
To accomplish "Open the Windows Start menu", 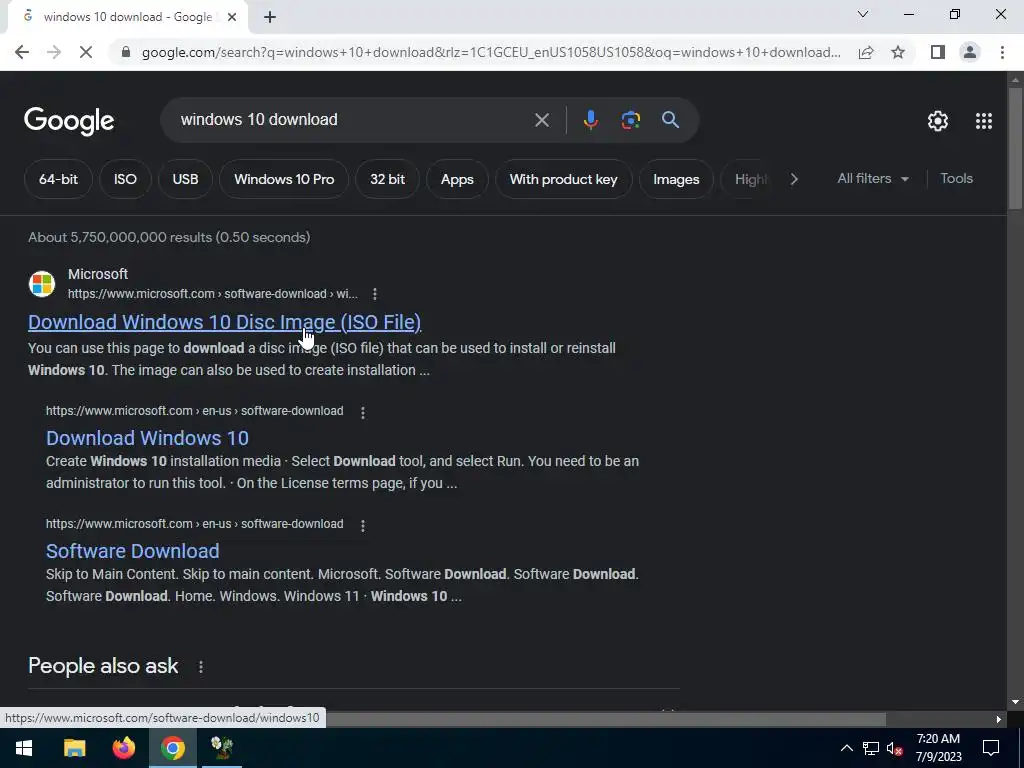I will [x=24, y=748].
